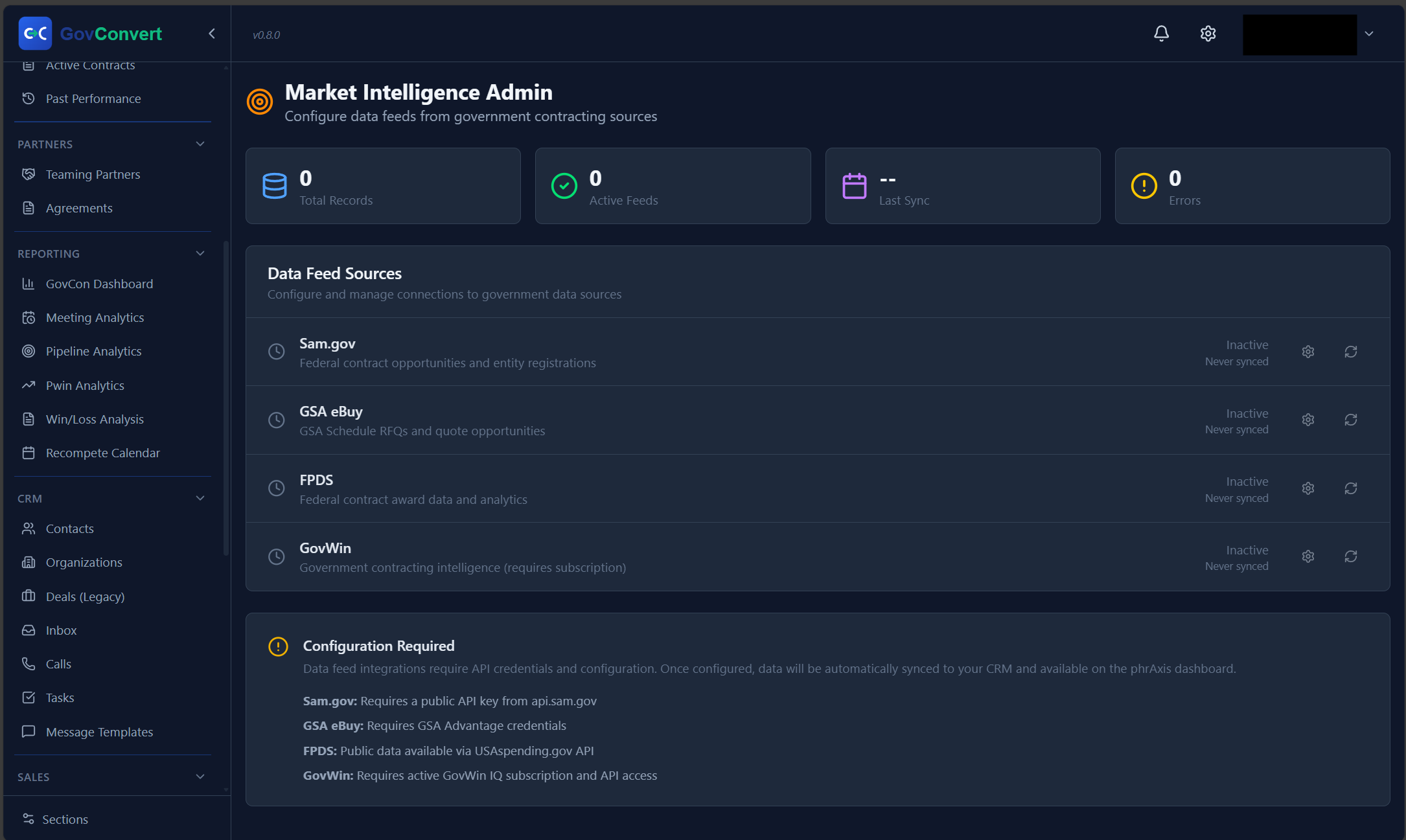The width and height of the screenshot is (1406, 840).
Task: Collapse the PARTNERS section
Action: 200,144
